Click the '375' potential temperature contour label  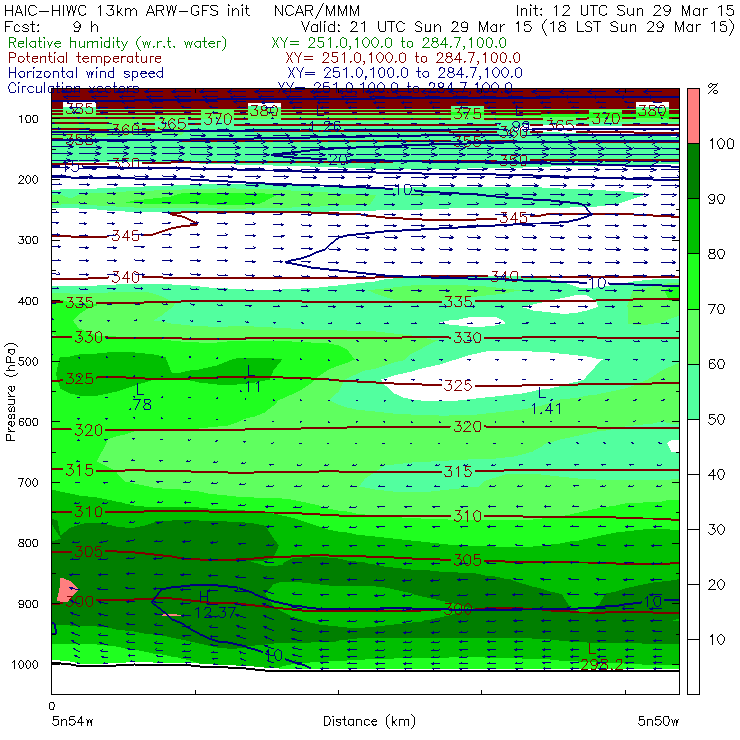tap(467, 113)
